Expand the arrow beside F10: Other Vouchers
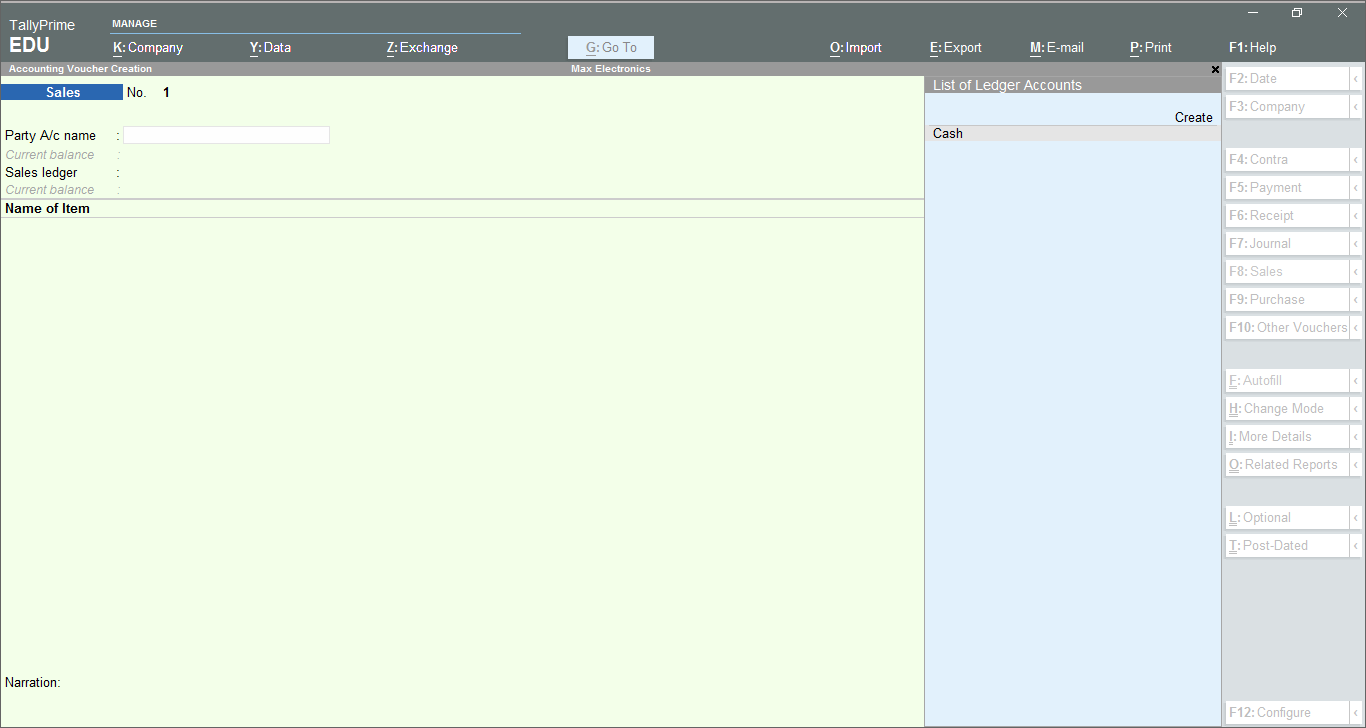Screen dimensions: 1366x728 1356,327
